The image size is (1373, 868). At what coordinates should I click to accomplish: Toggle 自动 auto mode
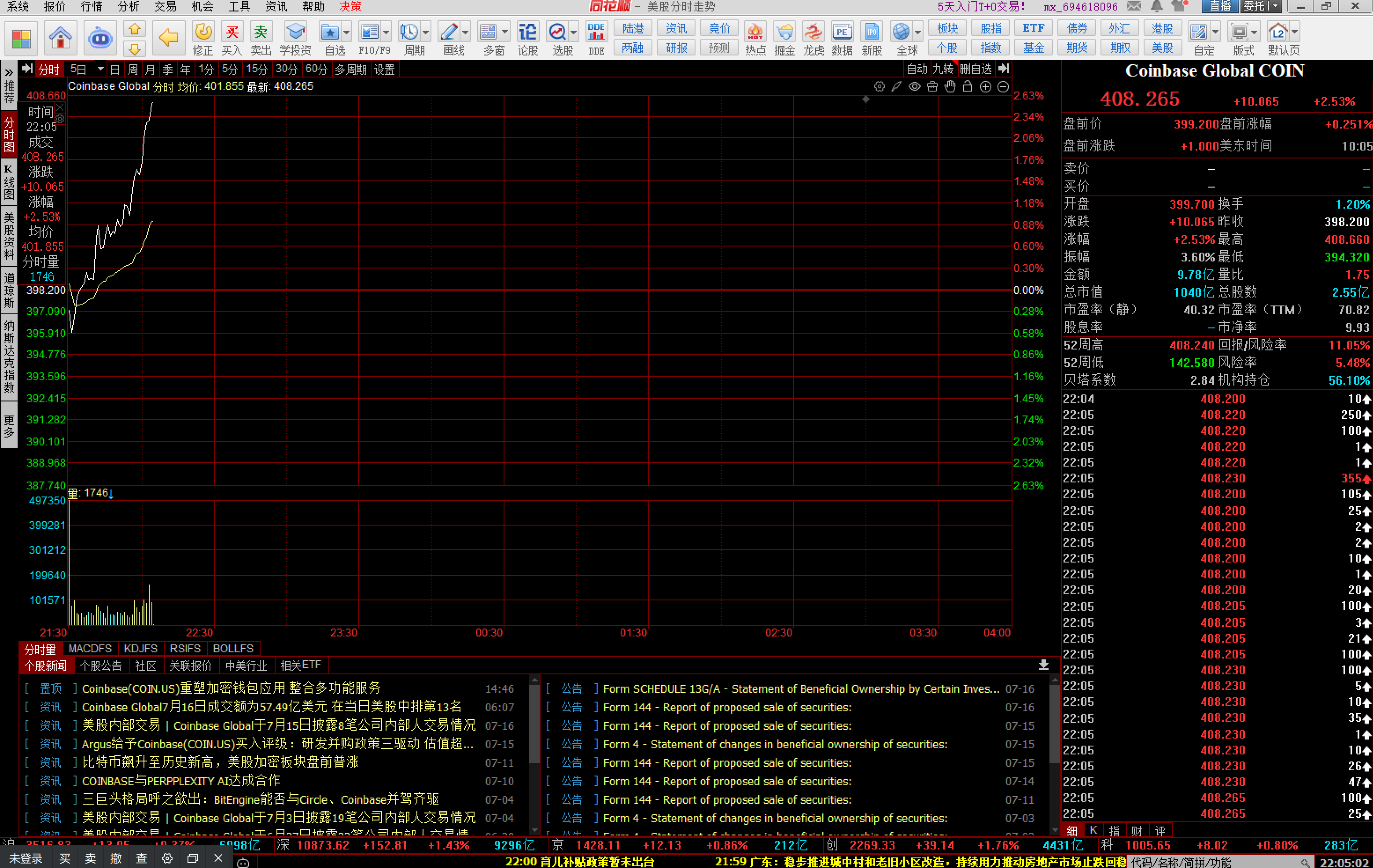click(x=917, y=69)
